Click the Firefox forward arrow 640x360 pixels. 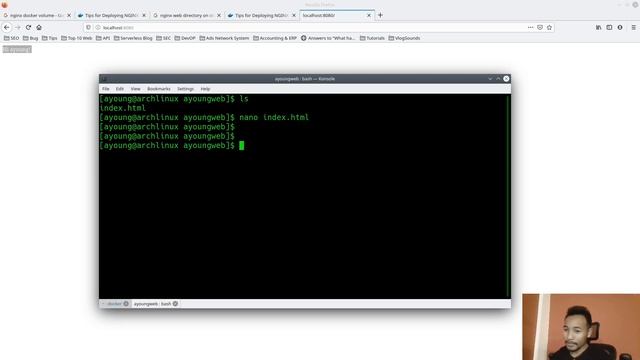click(18, 27)
